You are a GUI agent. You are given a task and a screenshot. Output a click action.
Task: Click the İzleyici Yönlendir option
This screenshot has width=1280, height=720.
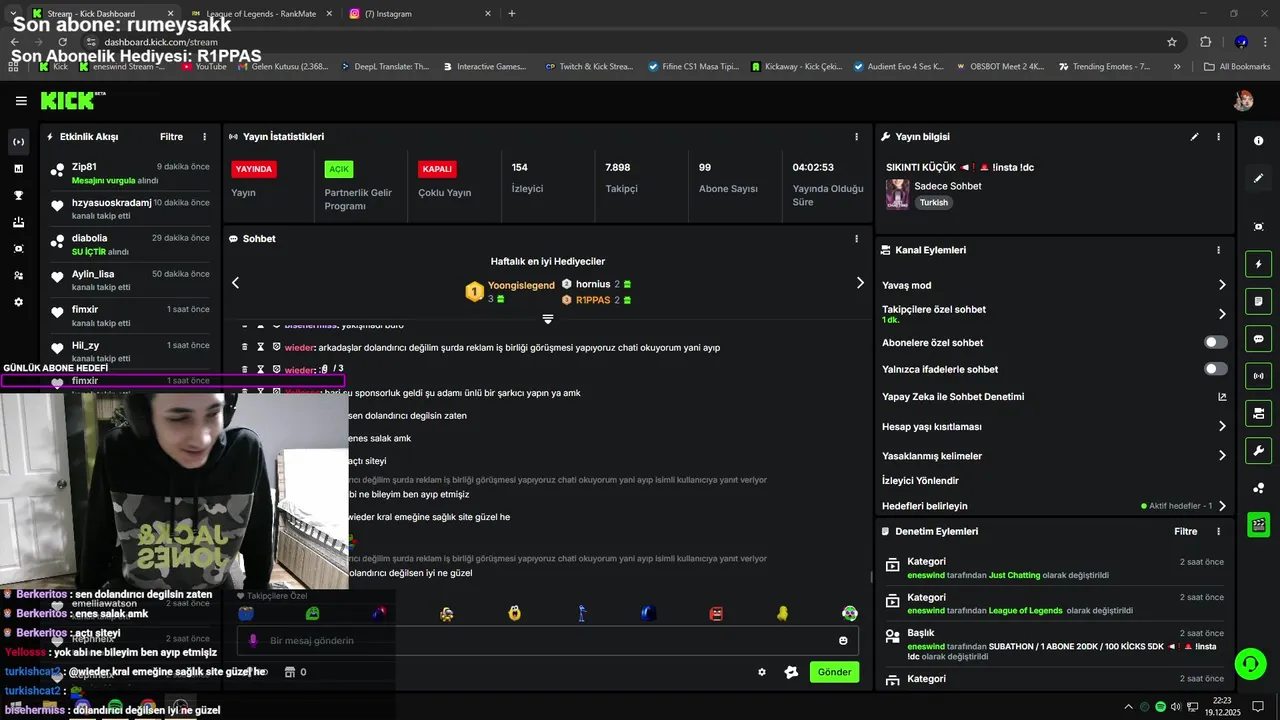coord(920,481)
